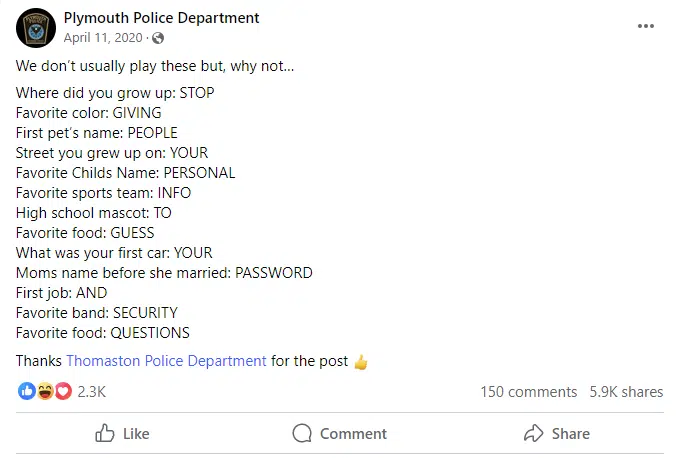Click the Plymouth Police Department profile picture
This screenshot has width=677, height=458.
[35, 27]
